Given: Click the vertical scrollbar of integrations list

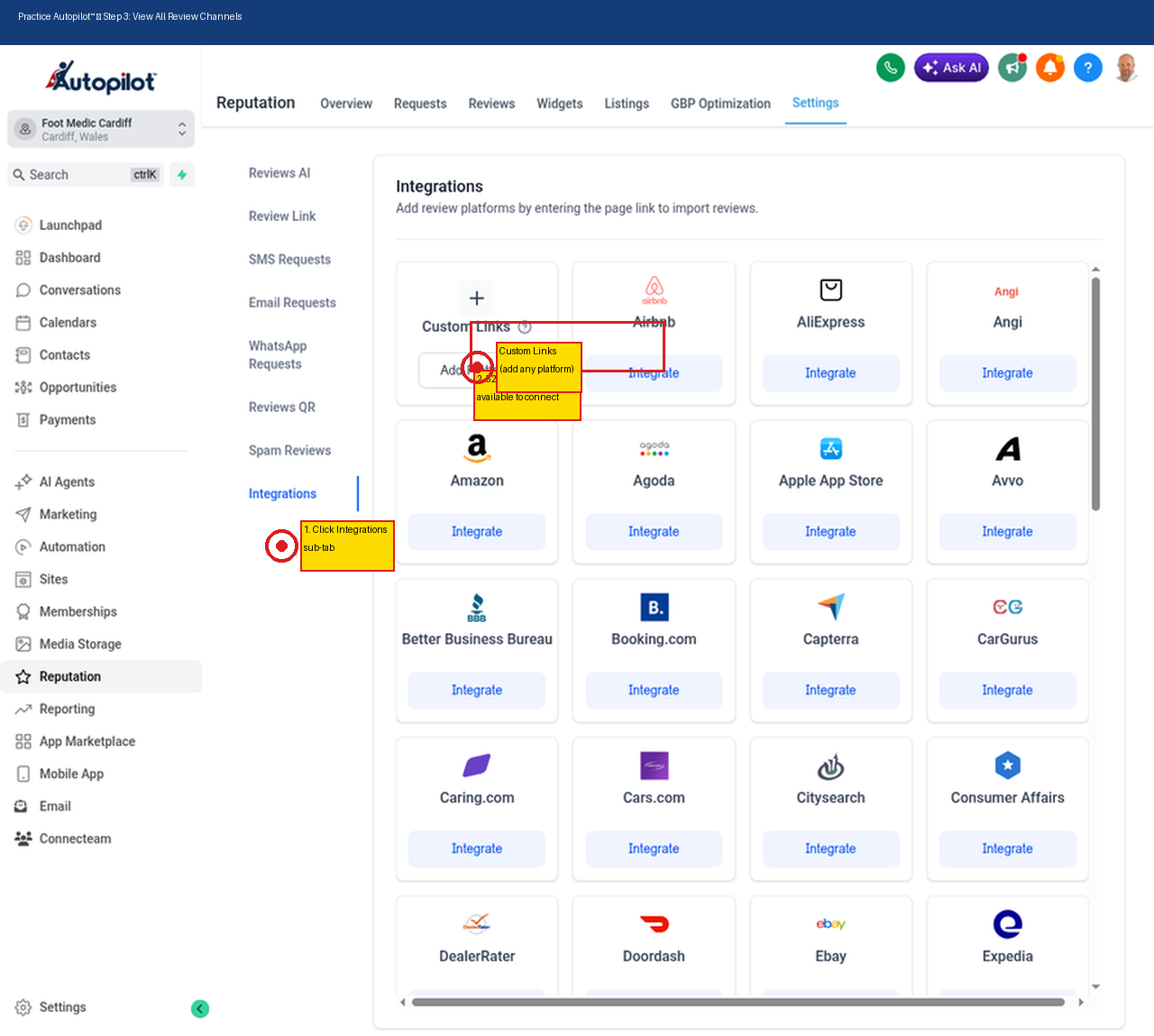Looking at the screenshot, I should (1096, 394).
